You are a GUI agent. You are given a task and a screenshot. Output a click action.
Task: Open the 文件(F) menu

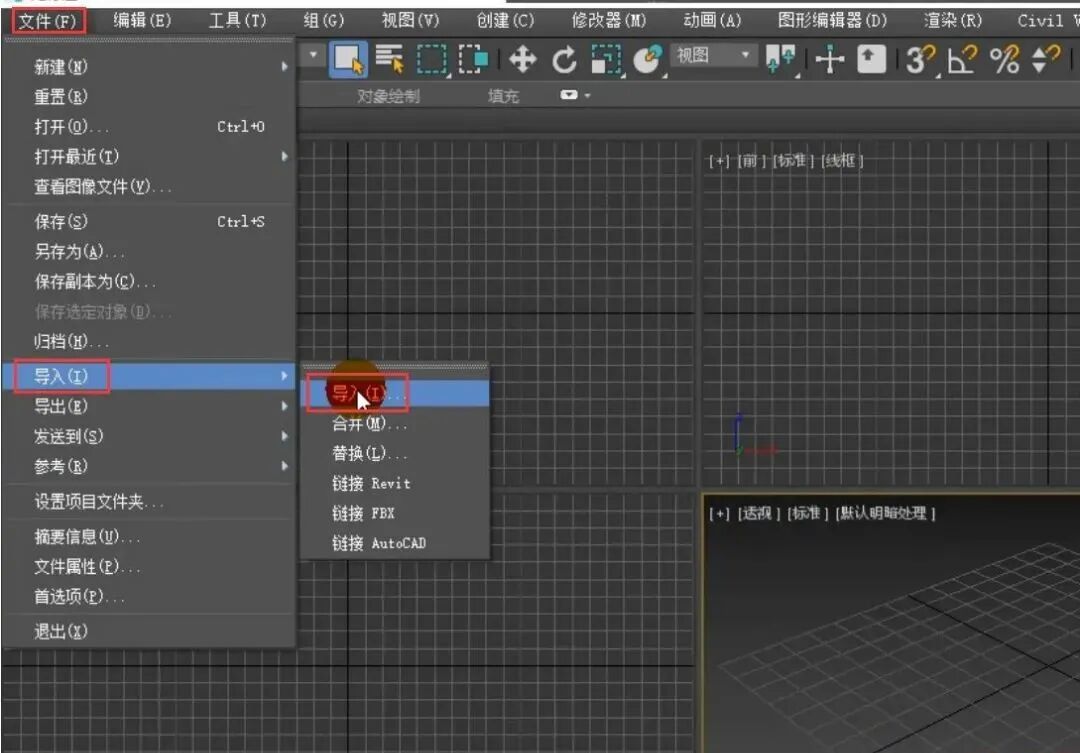(48, 21)
